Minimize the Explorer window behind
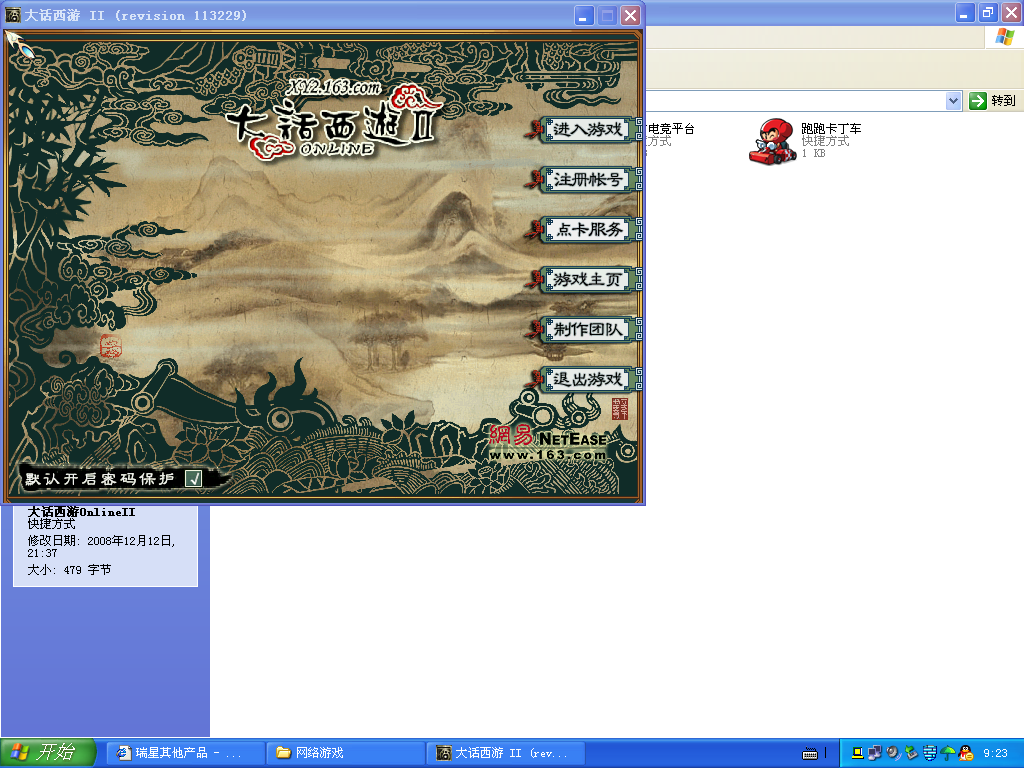Image resolution: width=1024 pixels, height=768 pixels. (x=965, y=12)
